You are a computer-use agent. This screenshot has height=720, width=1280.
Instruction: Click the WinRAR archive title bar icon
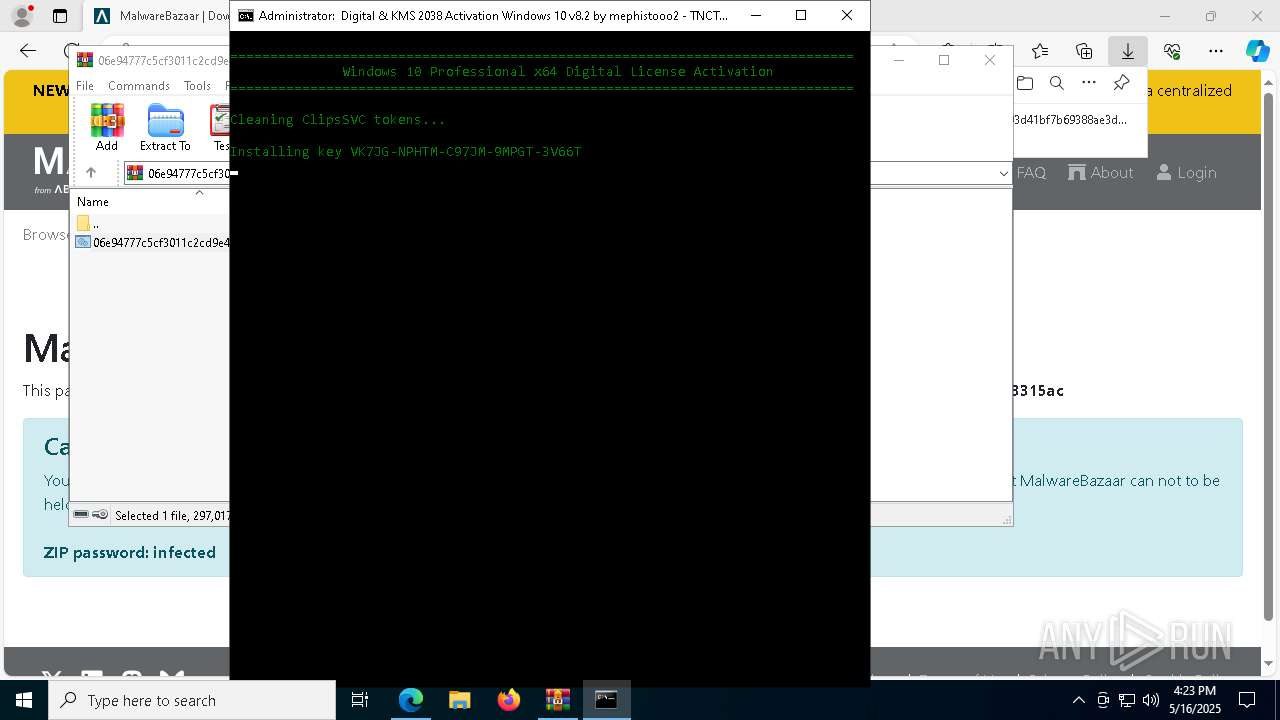[85, 61]
